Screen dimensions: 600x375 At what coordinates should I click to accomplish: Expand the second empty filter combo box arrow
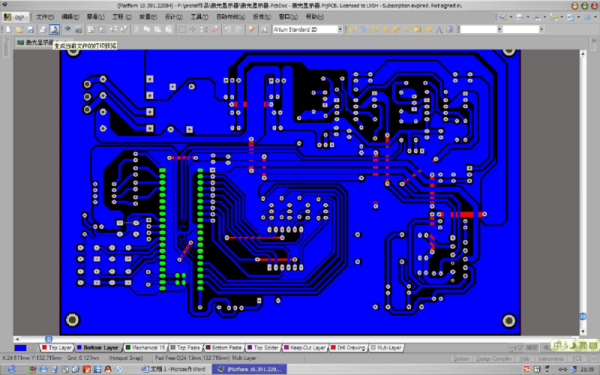(541, 29)
